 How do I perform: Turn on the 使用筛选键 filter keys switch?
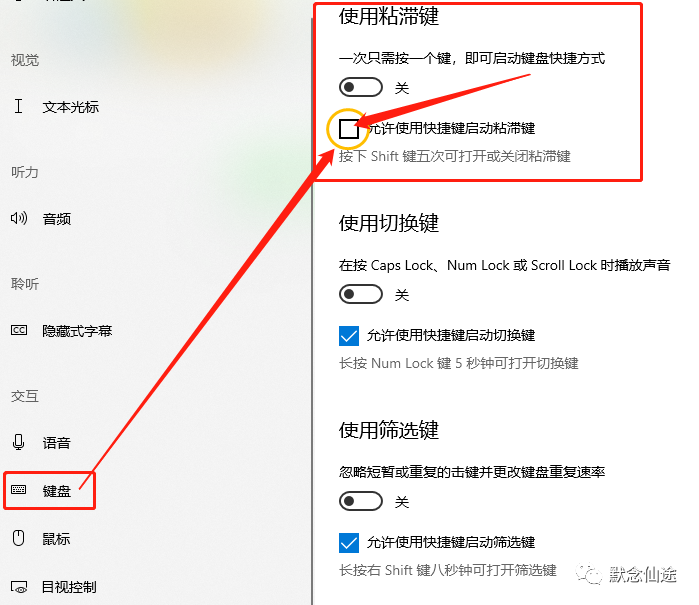[361, 501]
